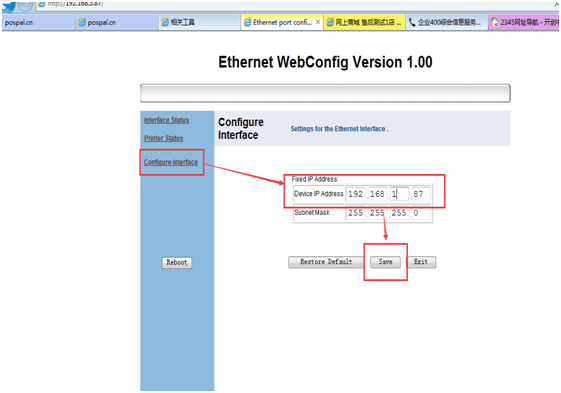Click favicon on 2345网址导航 tab

pos(494,22)
